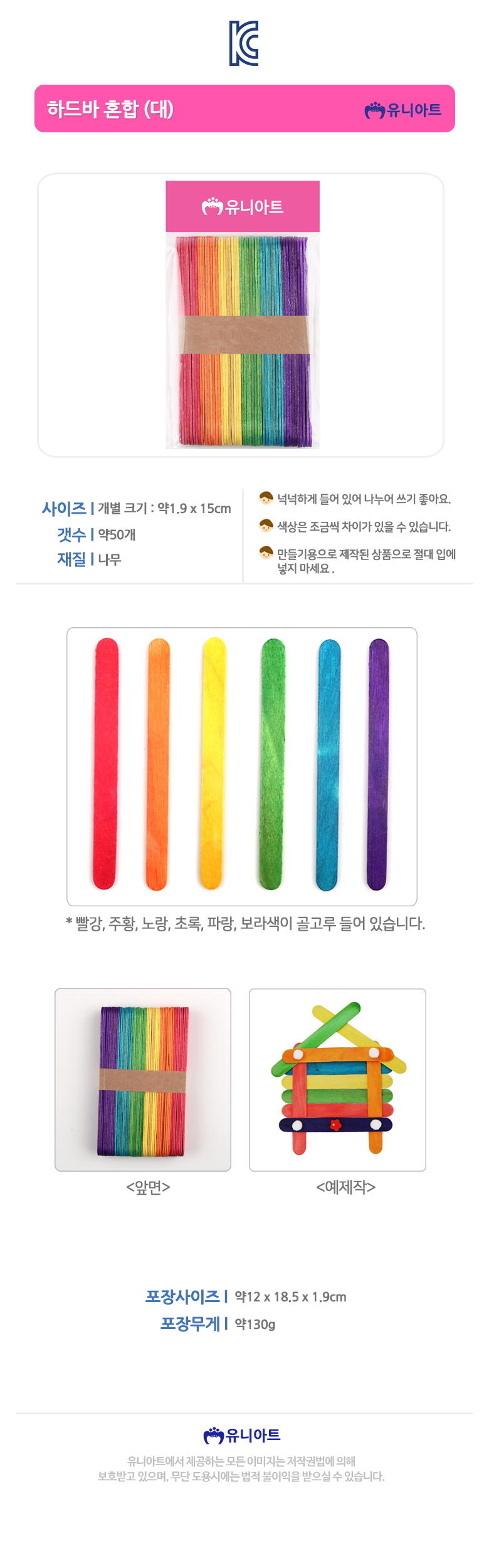
Task: Pick the purple craft stick
Action: (377, 763)
